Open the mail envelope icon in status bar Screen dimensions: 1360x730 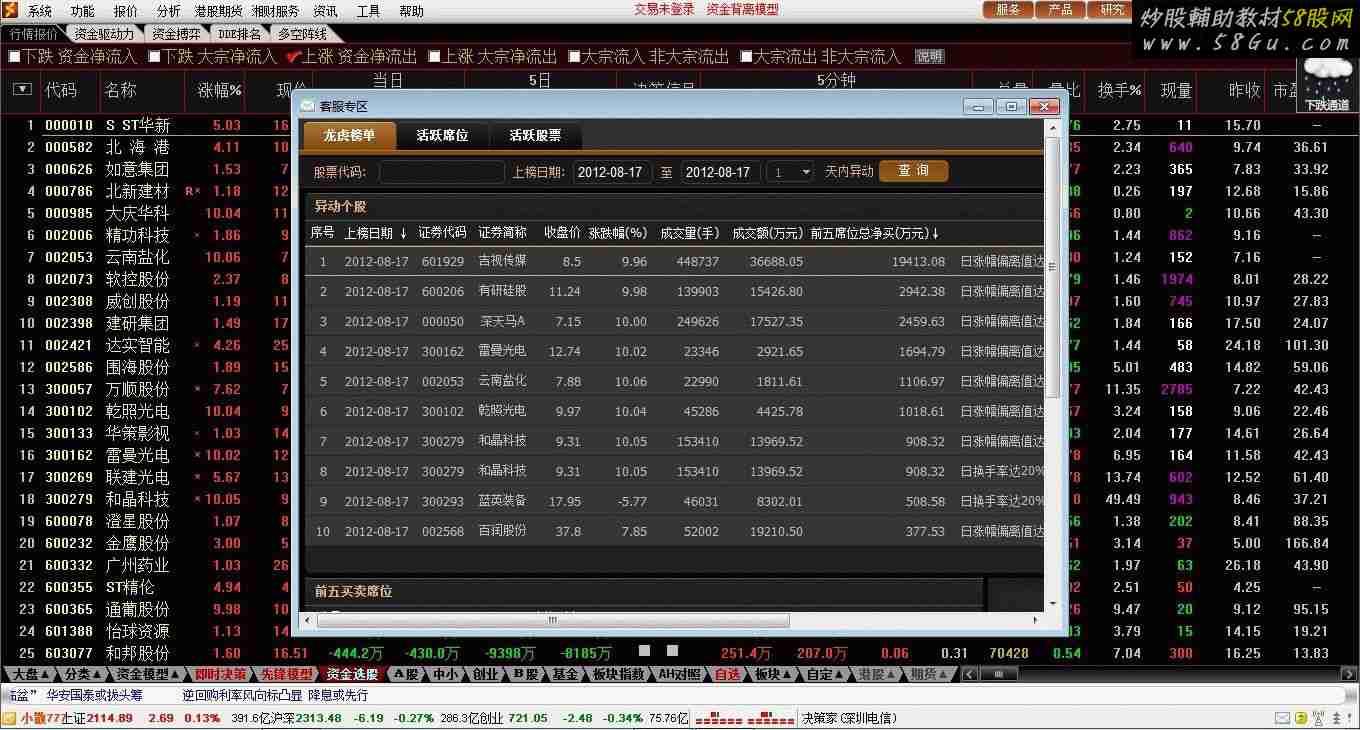tap(1284, 718)
